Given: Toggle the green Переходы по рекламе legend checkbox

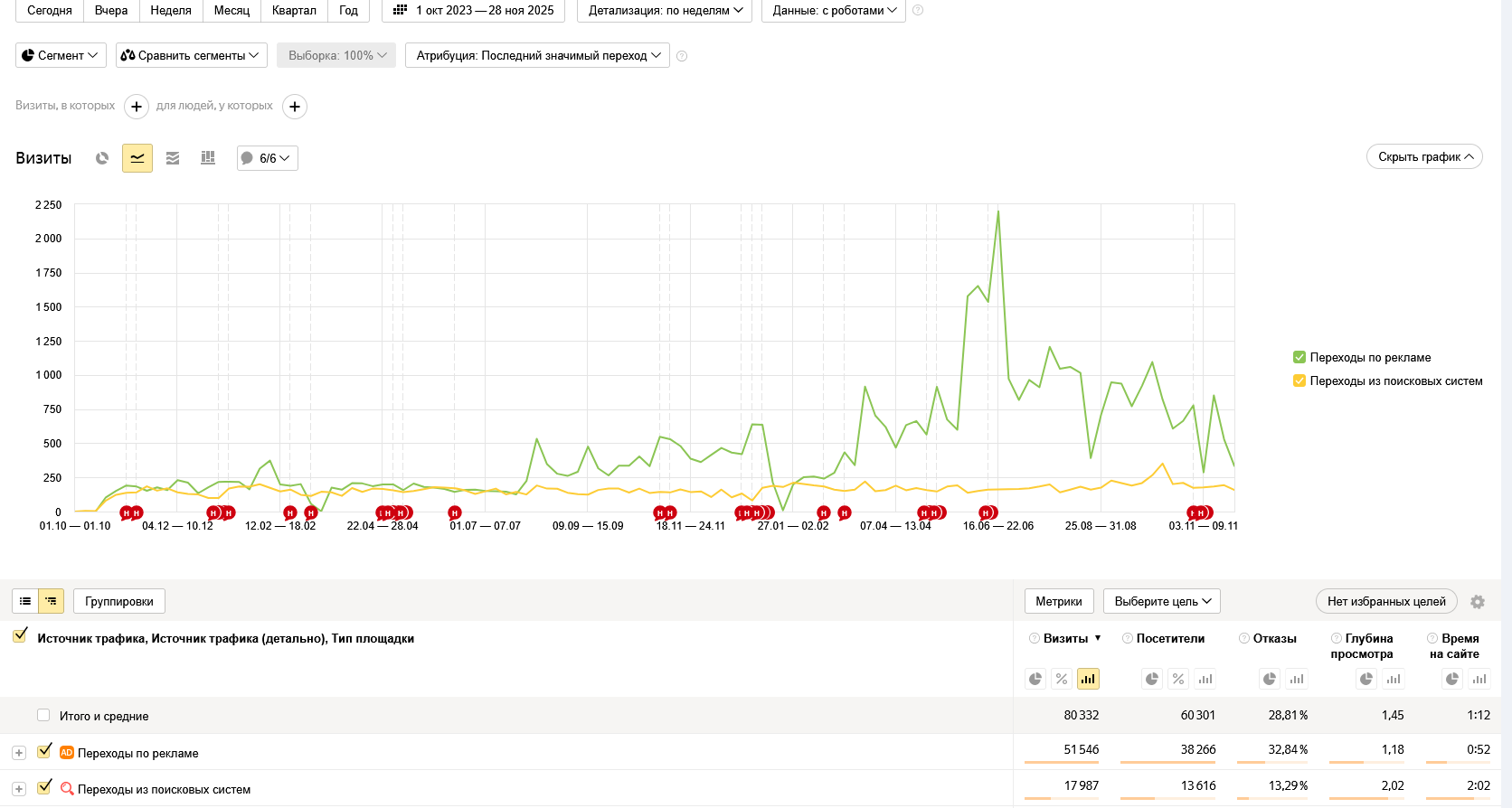Looking at the screenshot, I should click(x=1299, y=357).
